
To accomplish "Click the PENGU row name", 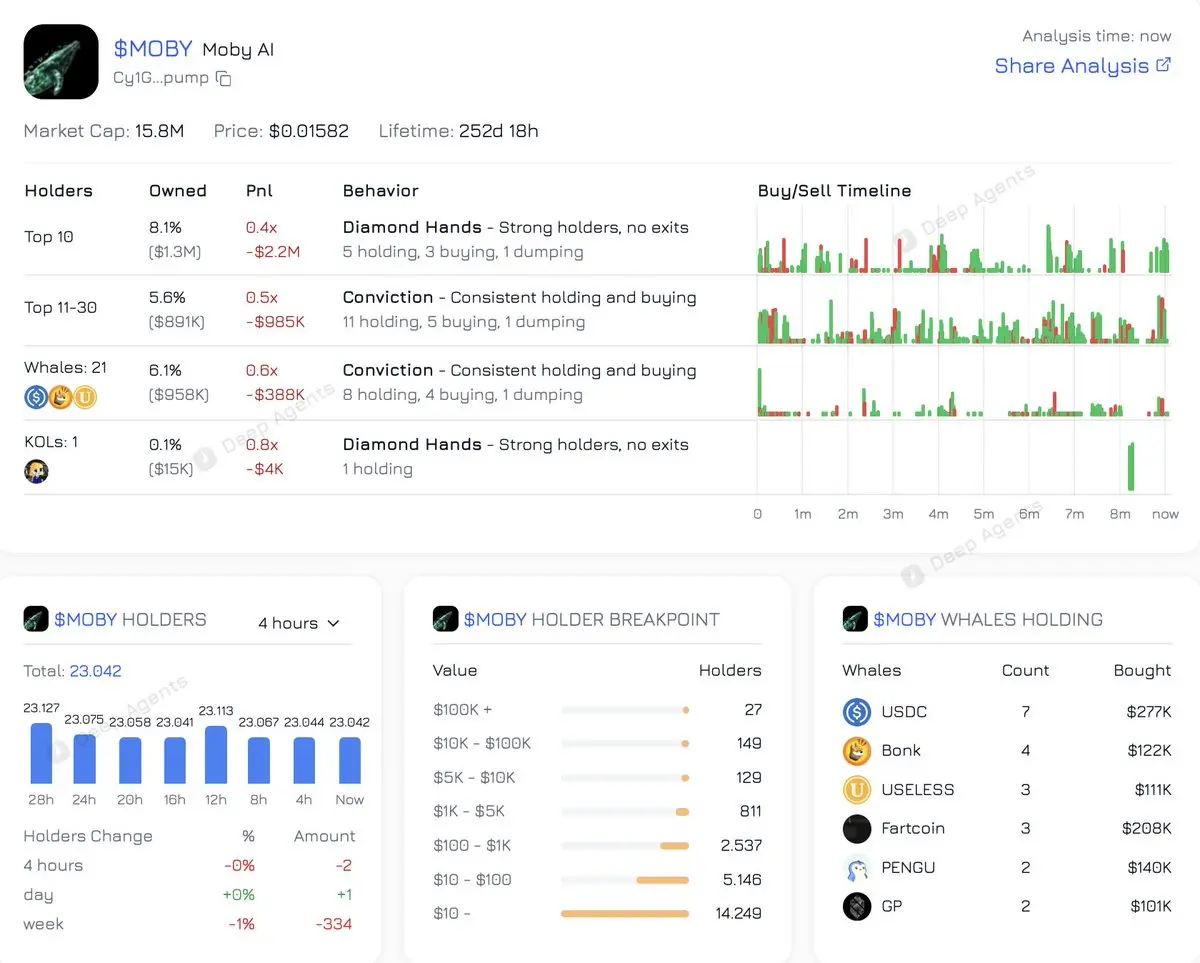I will click(908, 868).
